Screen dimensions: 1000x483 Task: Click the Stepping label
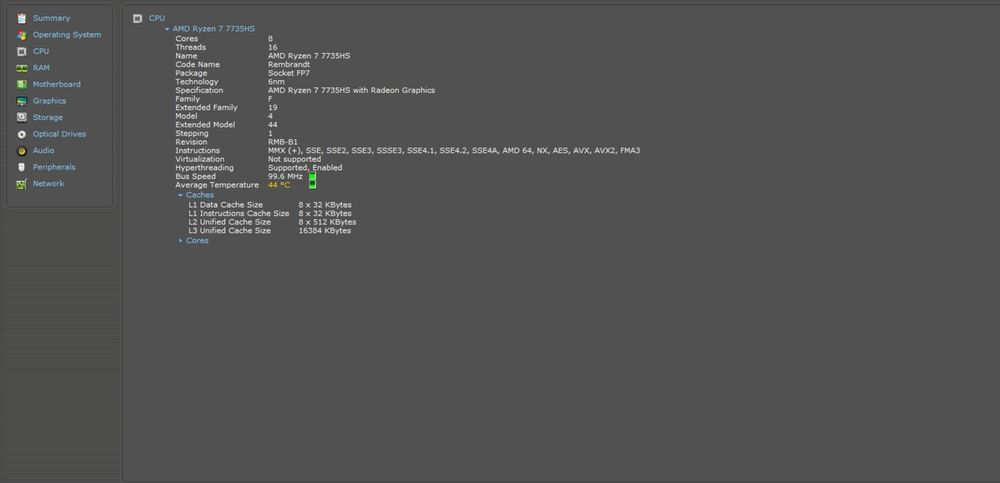click(x=191, y=133)
